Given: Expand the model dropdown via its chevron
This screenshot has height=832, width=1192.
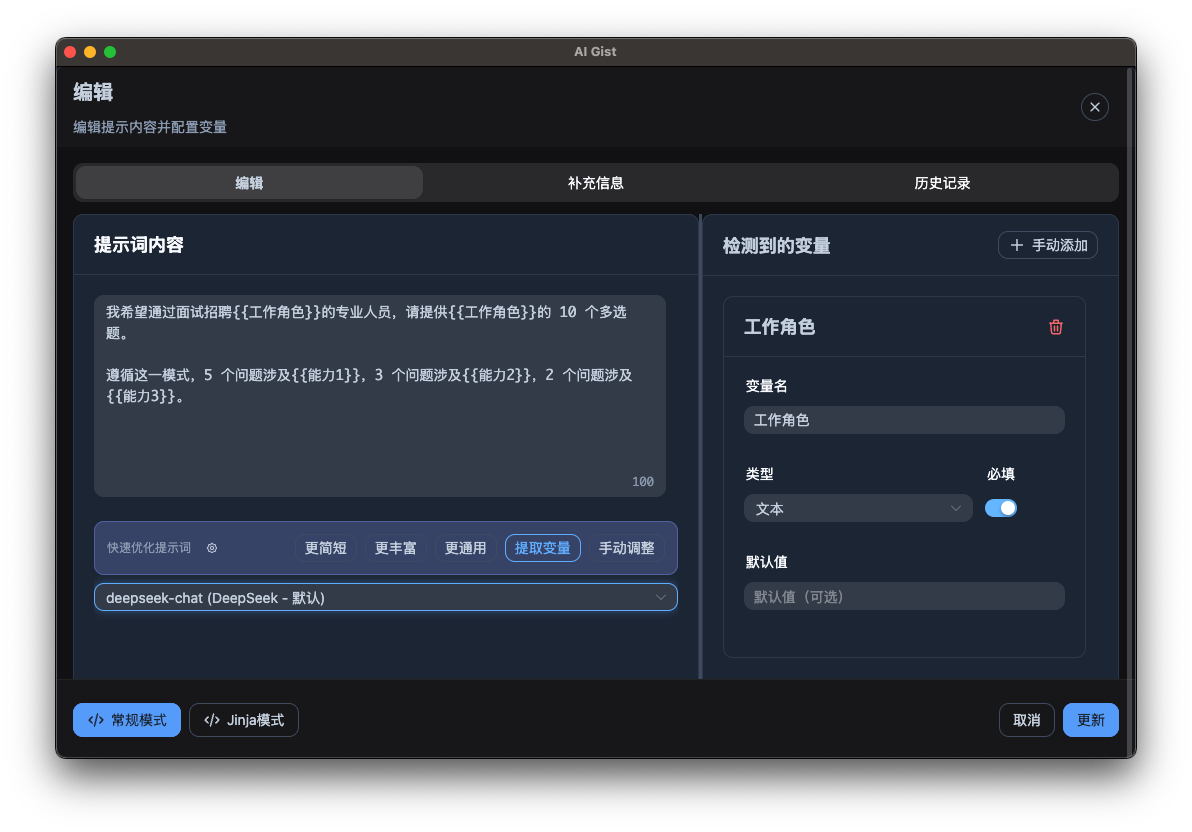Looking at the screenshot, I should [x=662, y=596].
